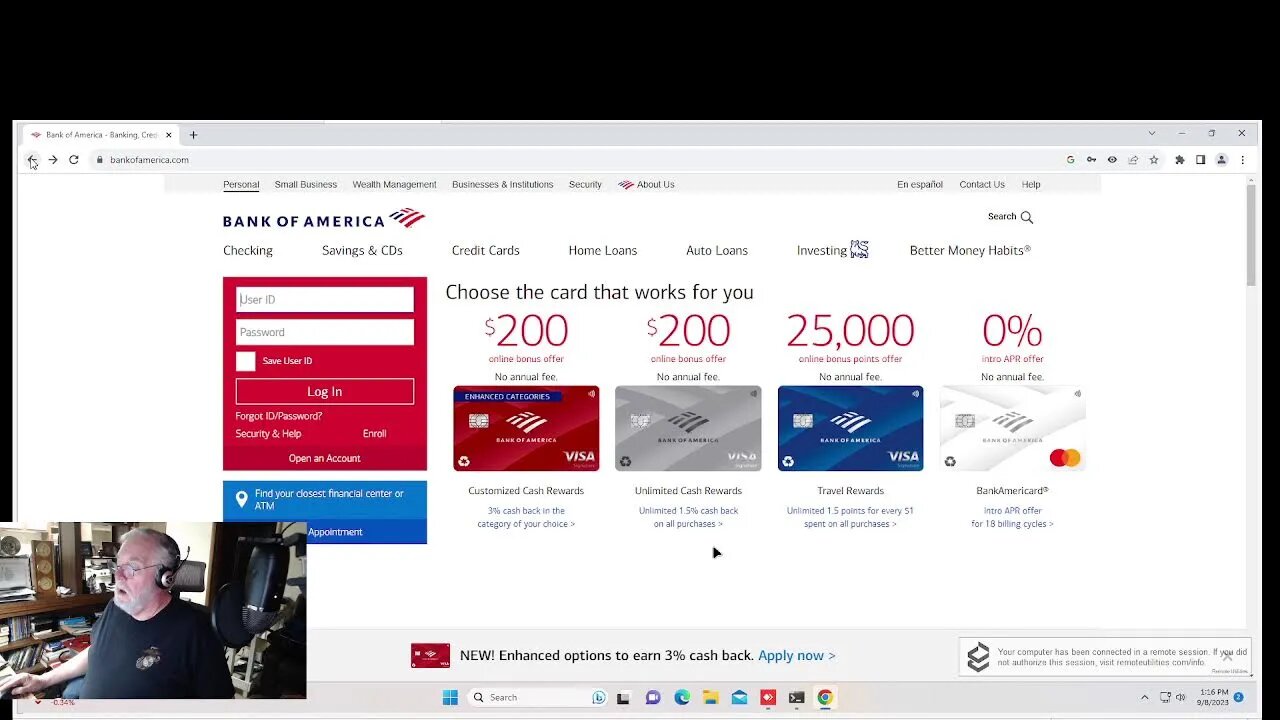Open Better Money Habits menu
The width and height of the screenshot is (1280, 720).
[970, 251]
